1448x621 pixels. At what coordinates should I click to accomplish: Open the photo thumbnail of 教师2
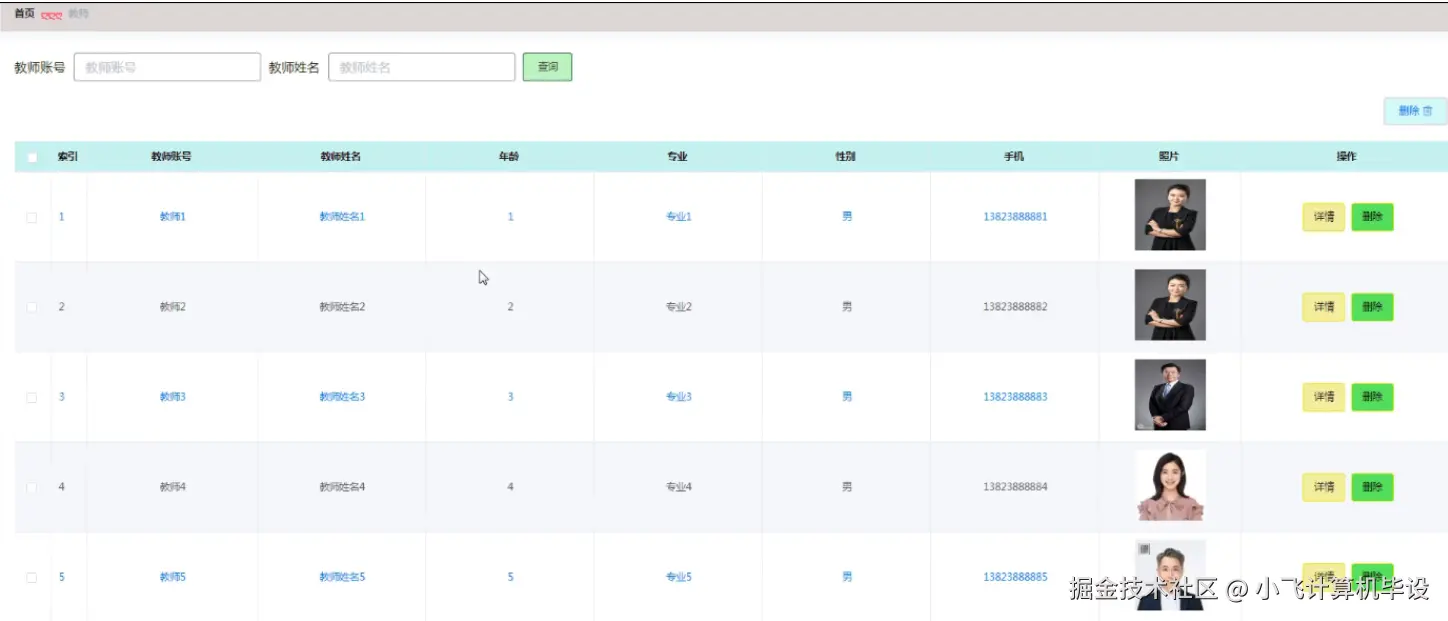coord(1170,305)
